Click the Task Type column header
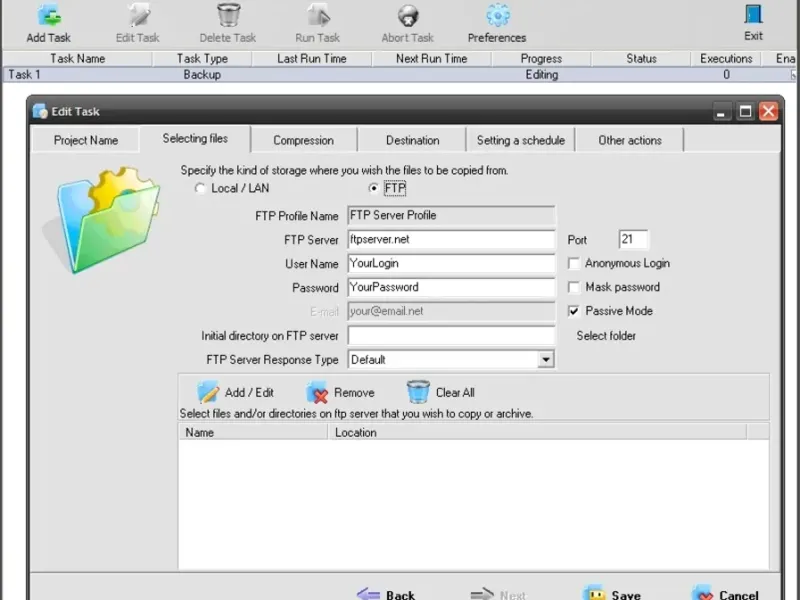The height and width of the screenshot is (600, 800). pyautogui.click(x=202, y=59)
